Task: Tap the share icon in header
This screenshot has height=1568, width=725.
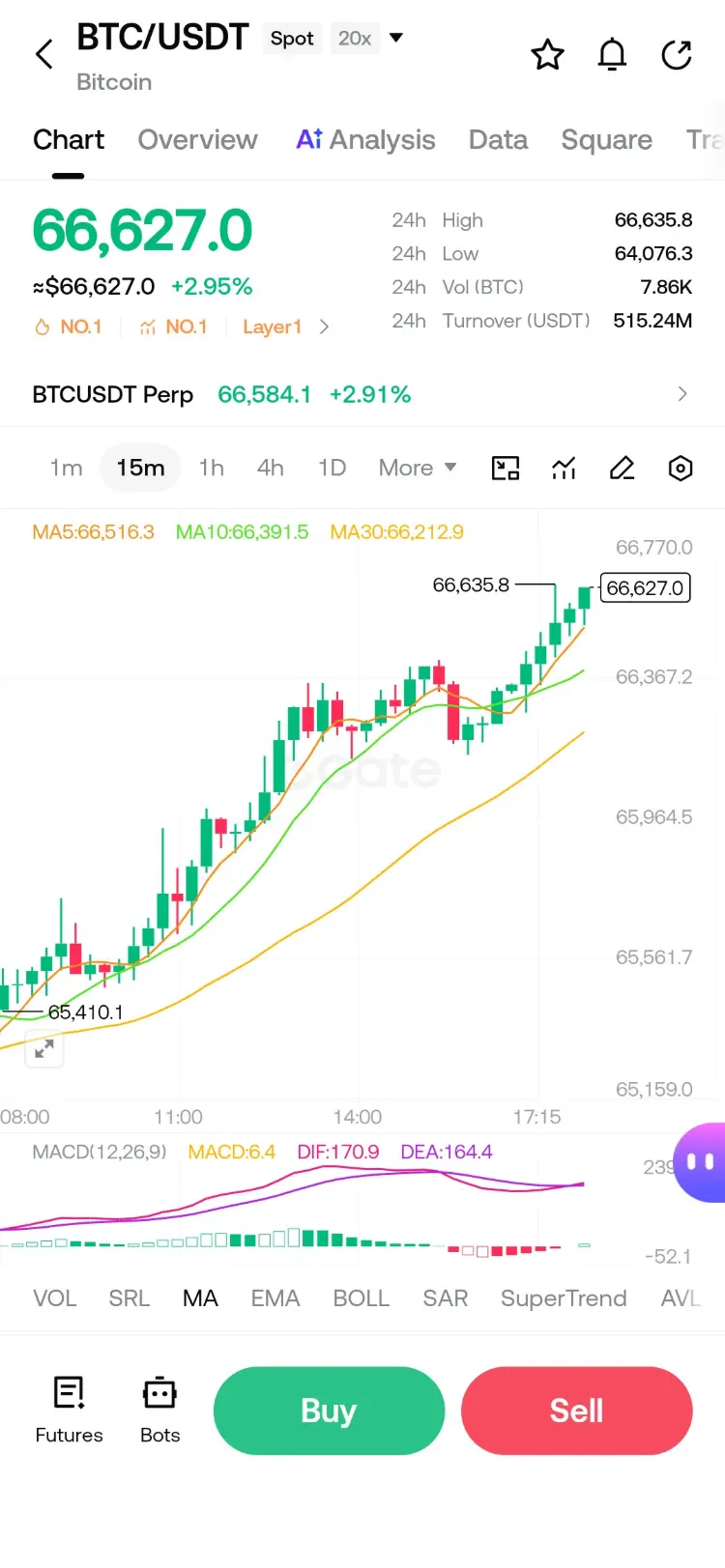Action: pos(677,55)
